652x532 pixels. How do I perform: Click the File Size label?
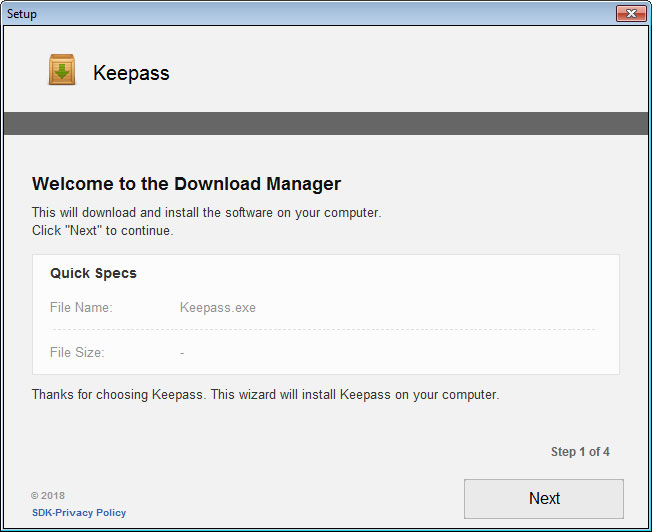click(x=77, y=352)
